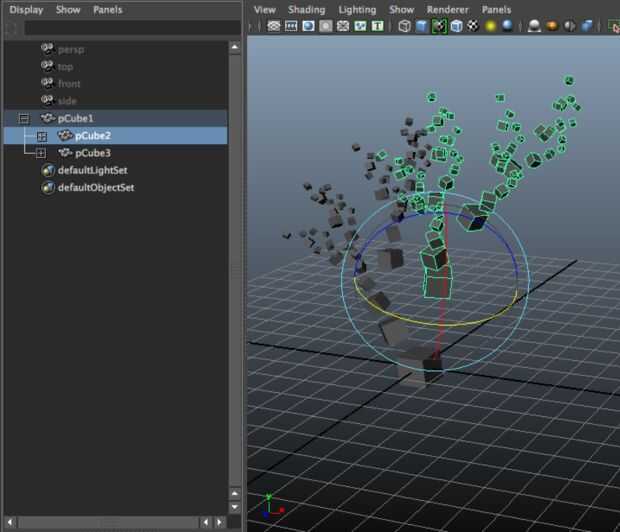Switch to smooth shaded blue cube icon
Screen dimensions: 620x532
click(x=422, y=26)
